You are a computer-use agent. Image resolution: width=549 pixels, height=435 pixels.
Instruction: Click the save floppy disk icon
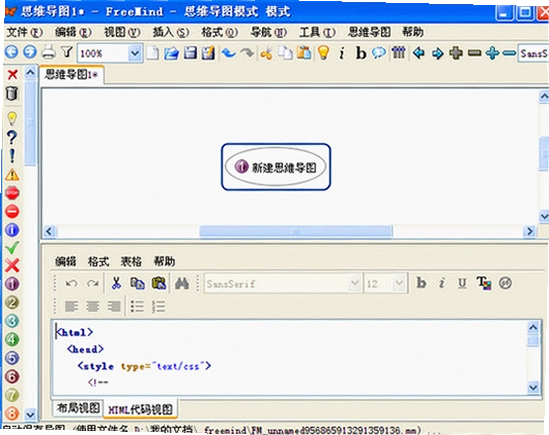(190, 53)
